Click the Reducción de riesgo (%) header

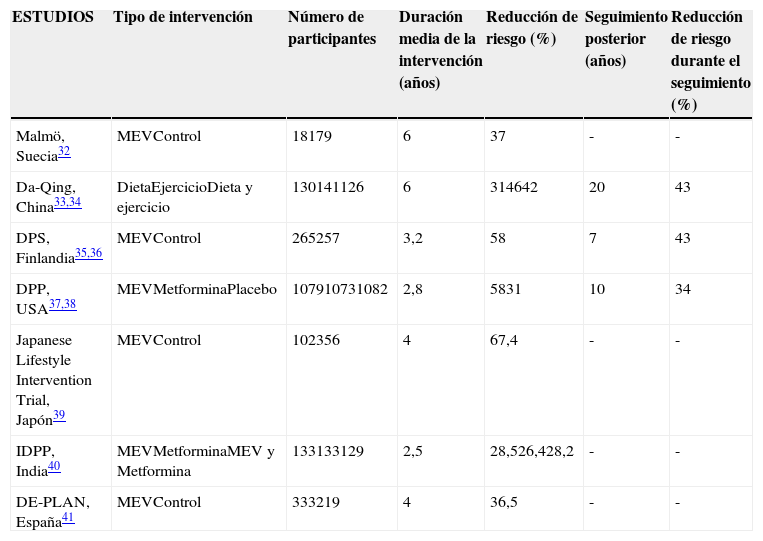click(531, 28)
